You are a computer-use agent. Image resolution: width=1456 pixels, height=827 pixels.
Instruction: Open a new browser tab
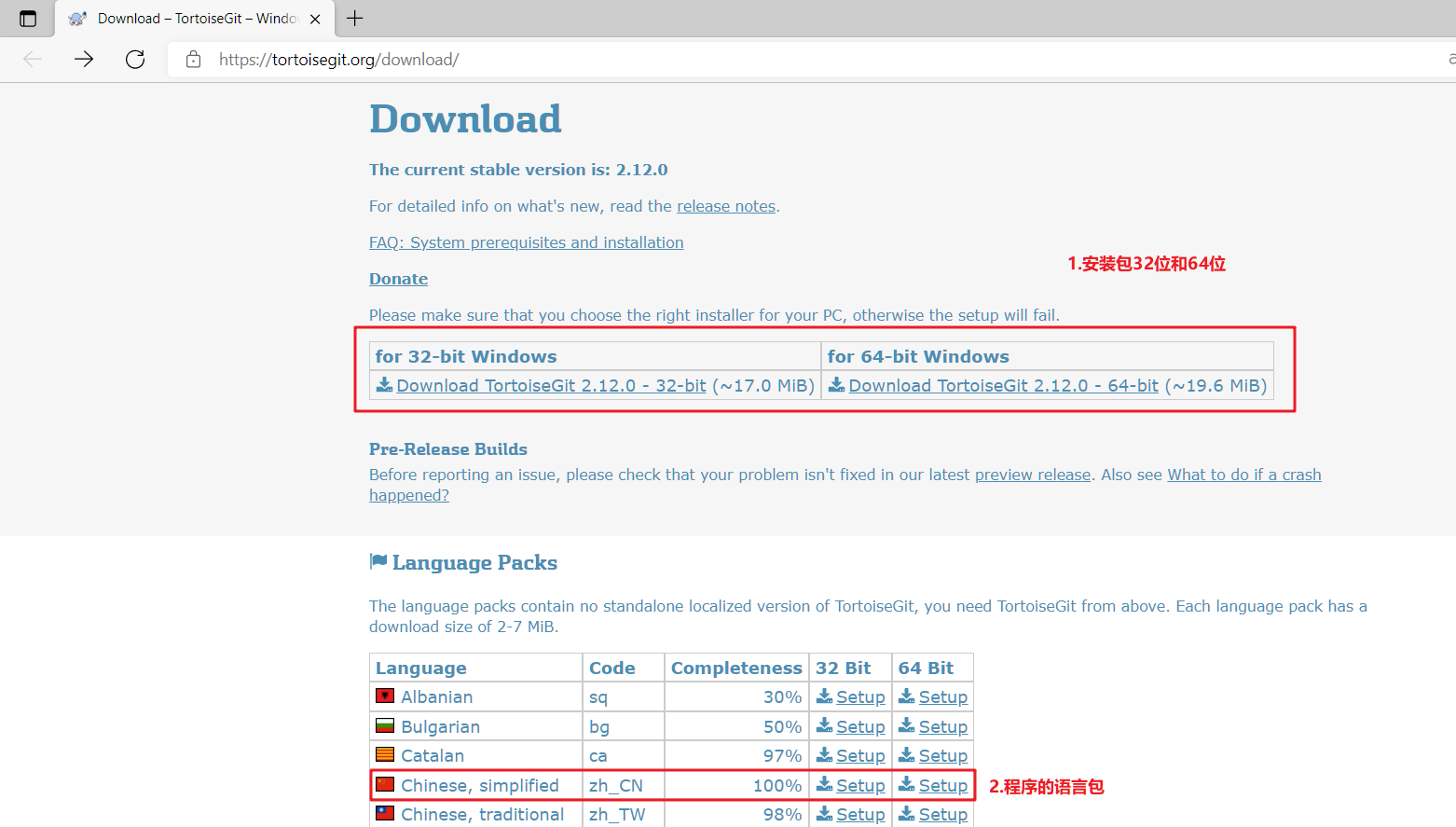(355, 18)
